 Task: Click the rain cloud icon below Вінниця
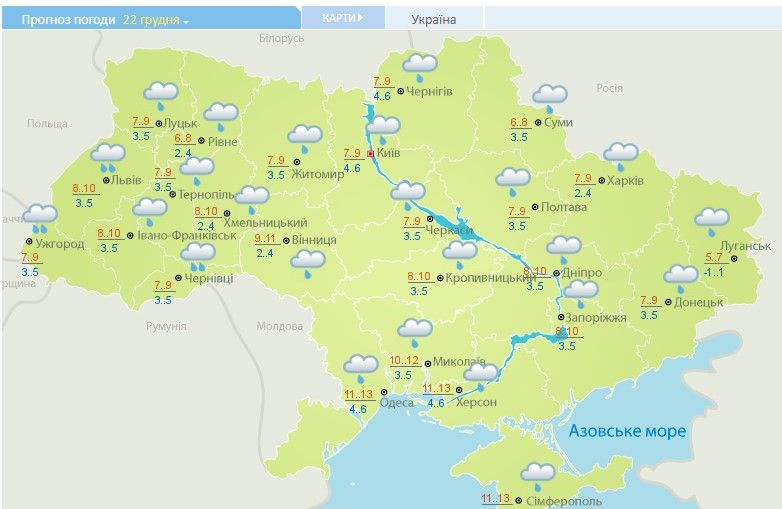(x=308, y=264)
